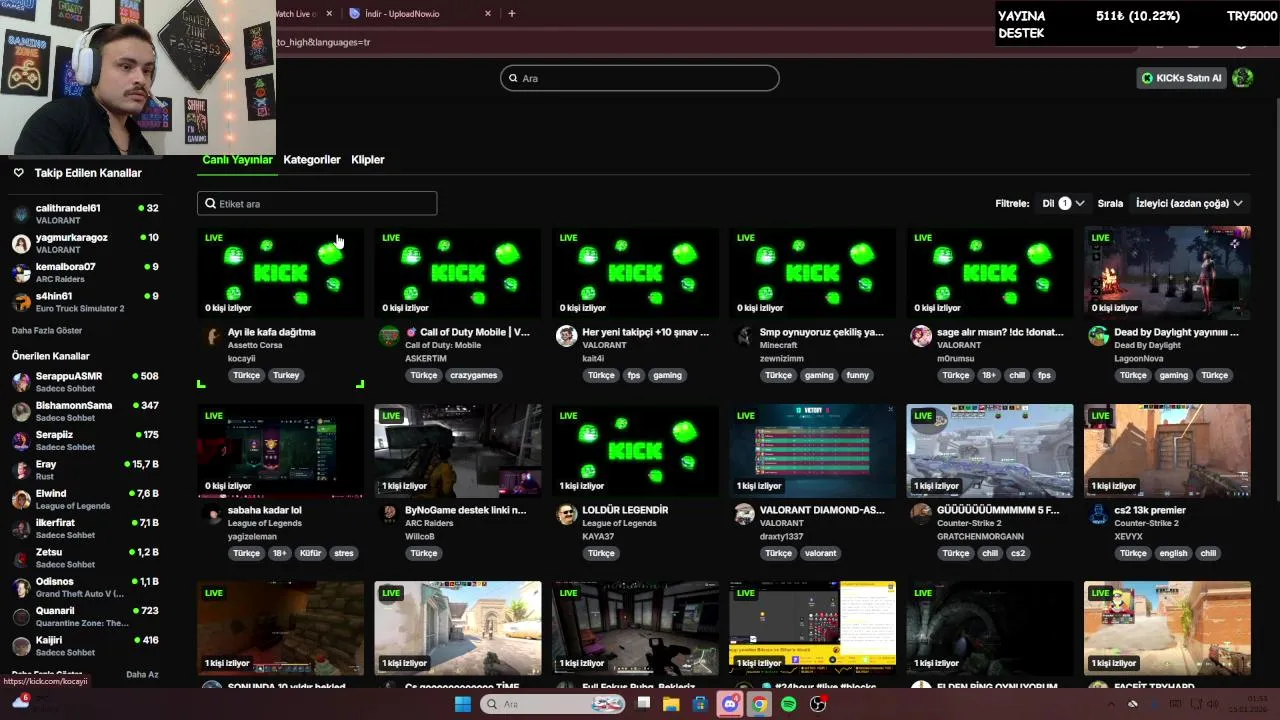The height and width of the screenshot is (720, 1280).
Task: Click GRATCHENMORGANN streamer avatar
Action: [921, 515]
